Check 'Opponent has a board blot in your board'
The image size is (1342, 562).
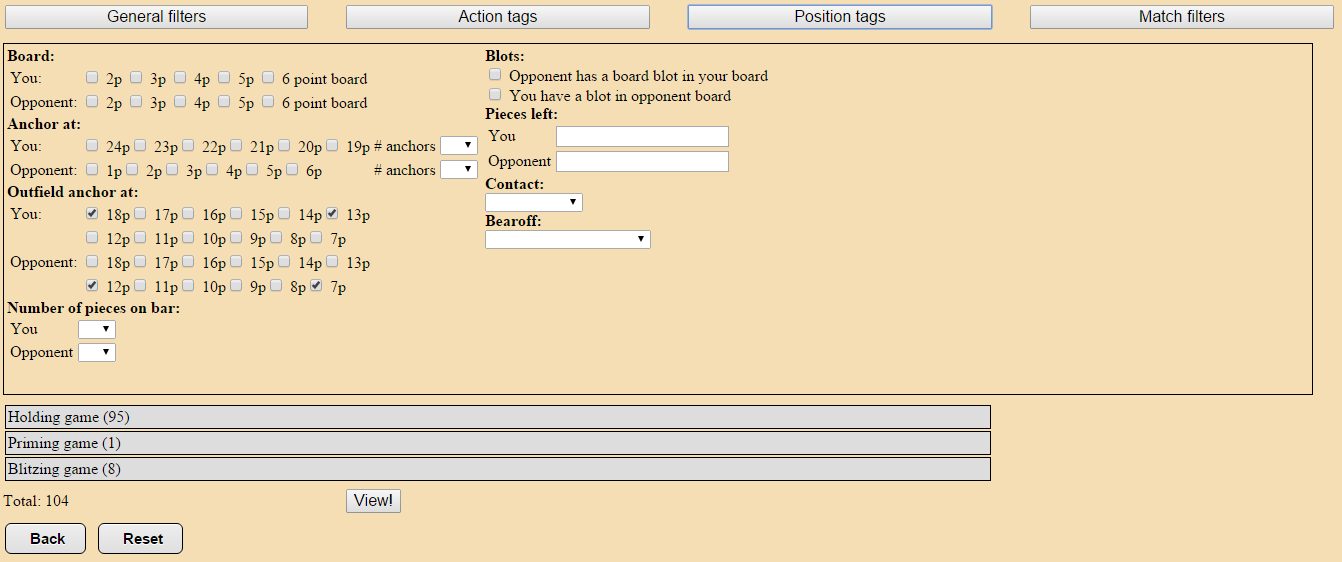tap(495, 75)
